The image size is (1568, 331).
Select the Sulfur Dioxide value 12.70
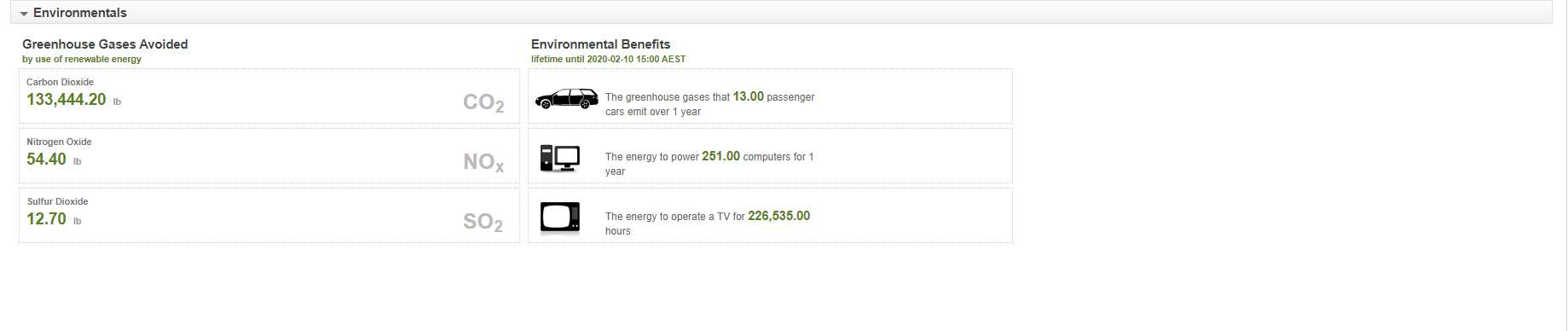click(46, 219)
